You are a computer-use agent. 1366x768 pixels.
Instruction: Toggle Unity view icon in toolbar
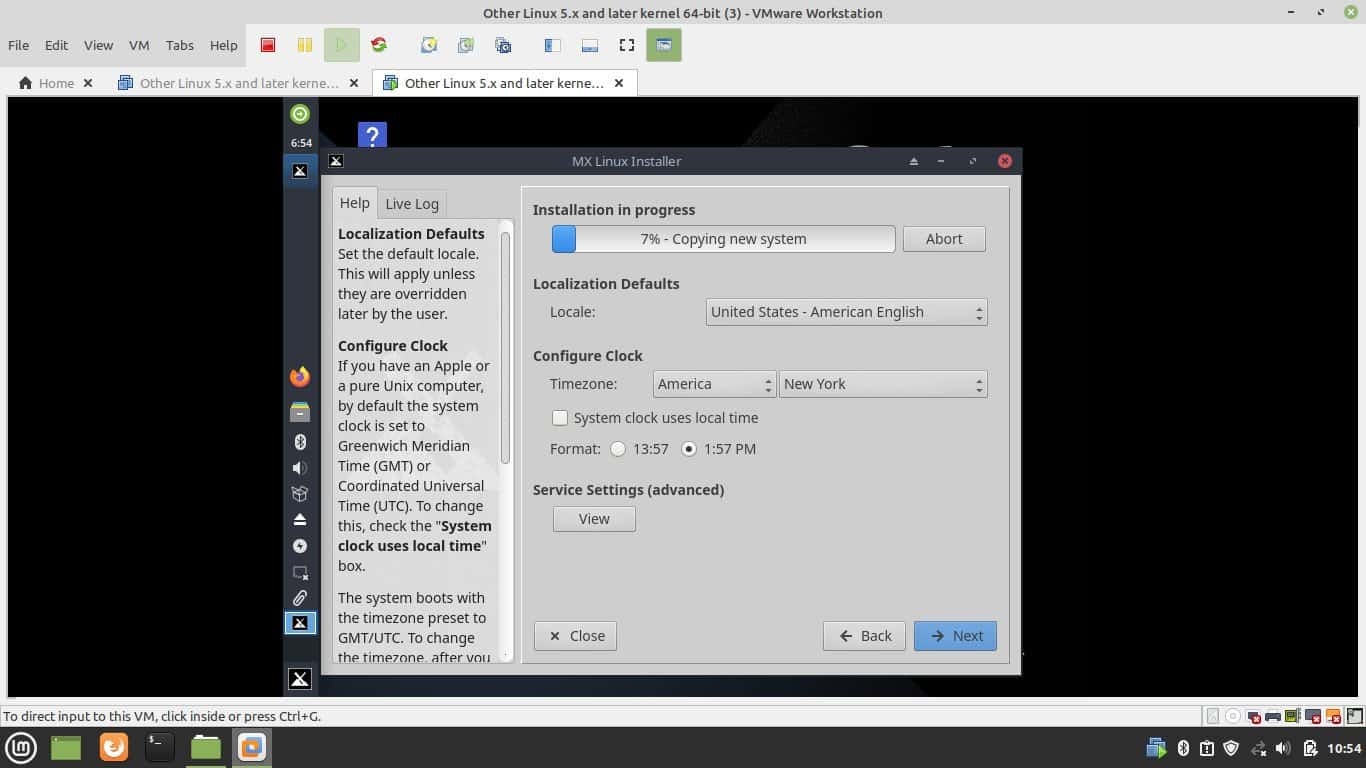click(664, 45)
